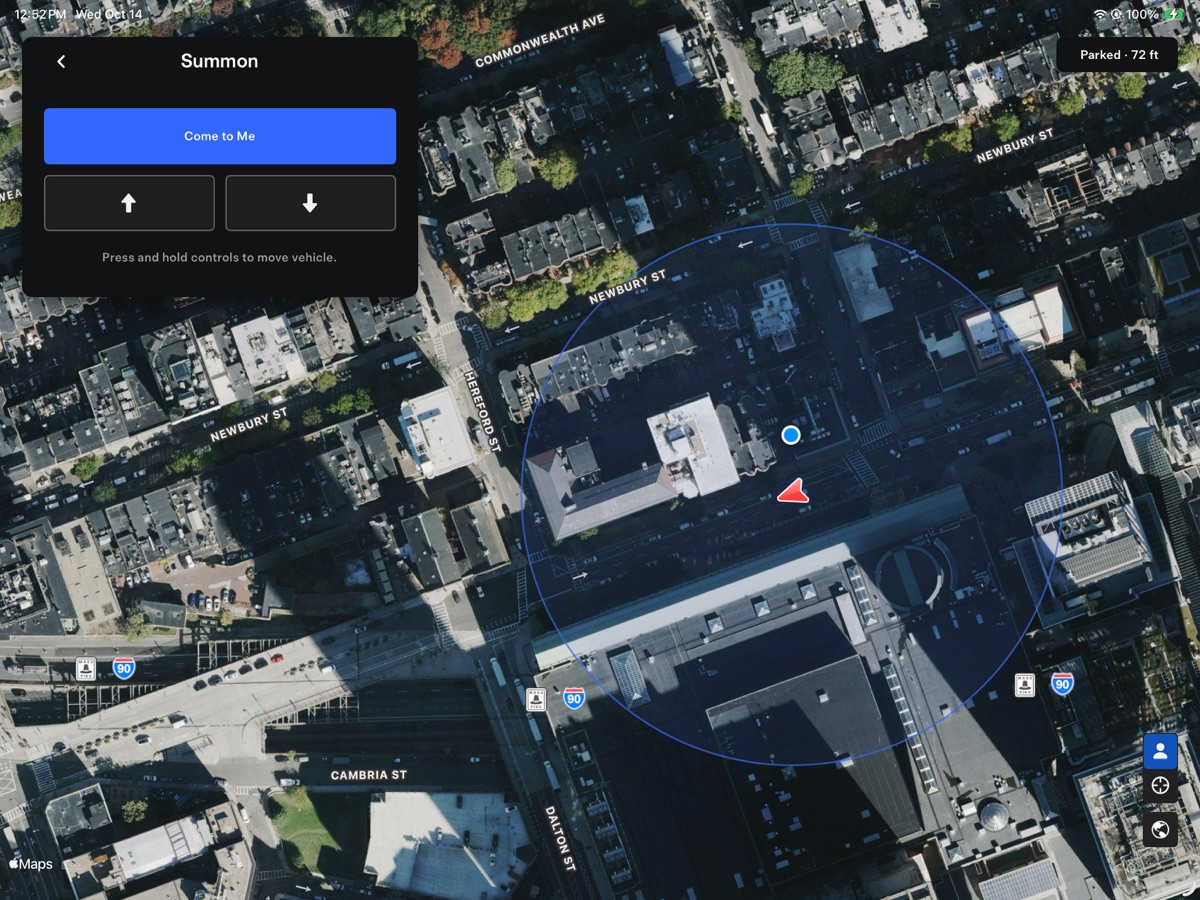Move vehicle backward with down arrow control

coord(310,203)
